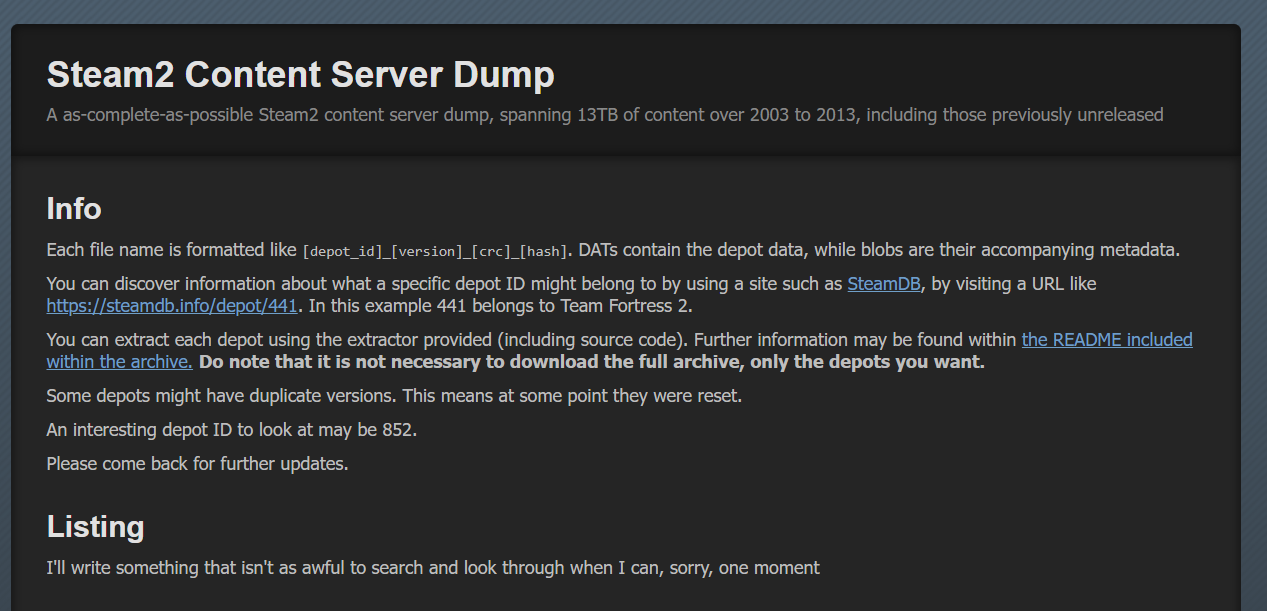Open the SteamDB link
Viewport: 1267px width, 611px height.
883,284
